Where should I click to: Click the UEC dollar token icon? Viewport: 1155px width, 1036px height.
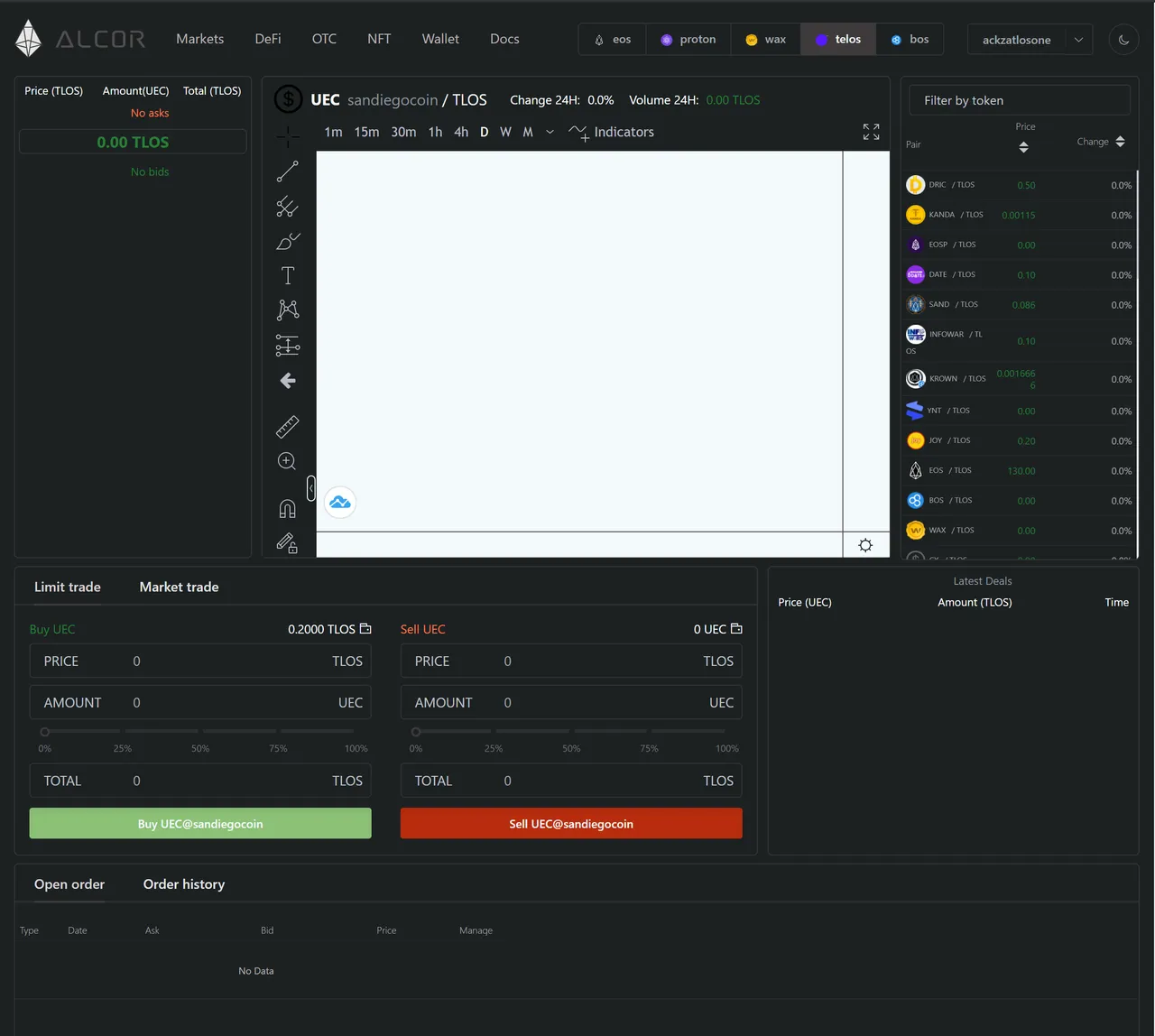point(288,99)
